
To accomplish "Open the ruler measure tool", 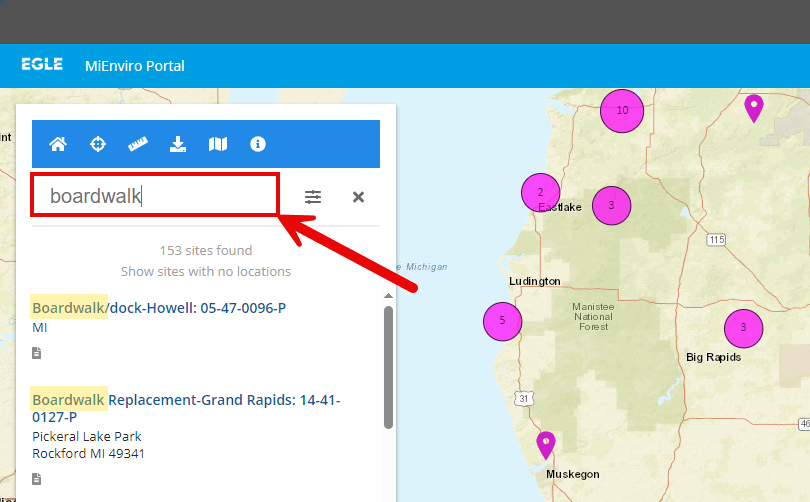I will click(138, 144).
